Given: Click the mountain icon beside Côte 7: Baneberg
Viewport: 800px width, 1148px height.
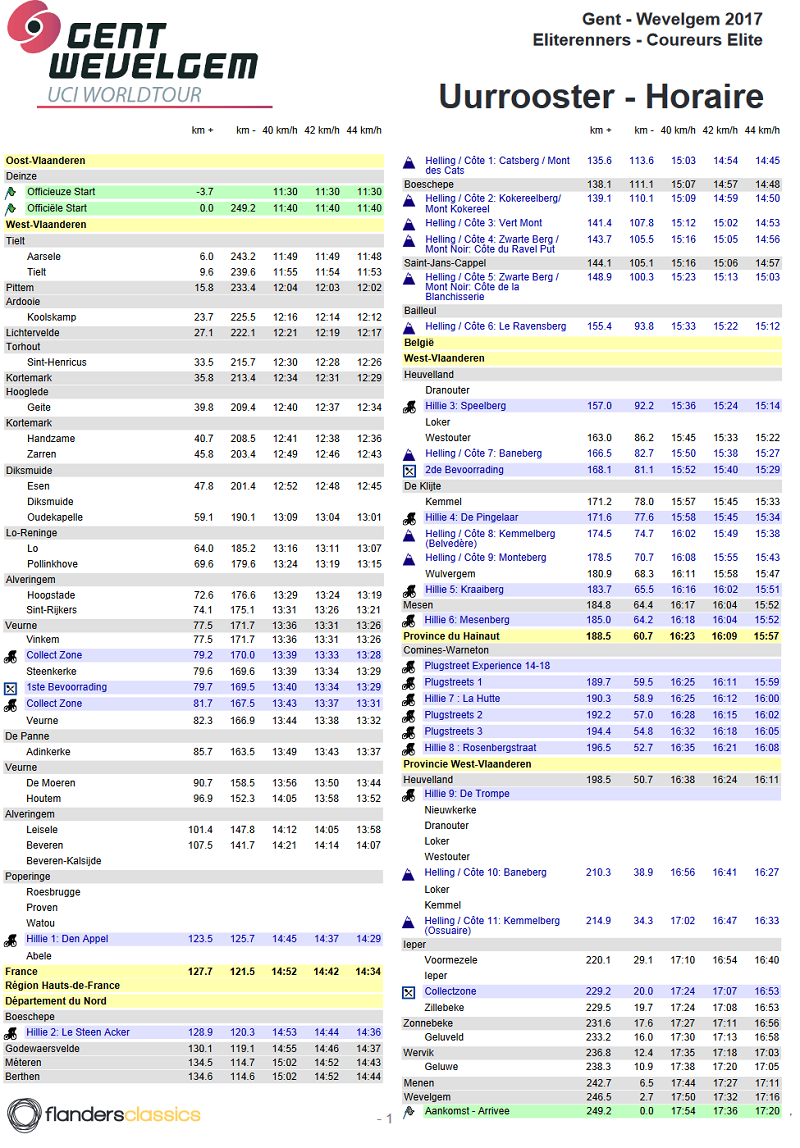Looking at the screenshot, I should (x=409, y=455).
